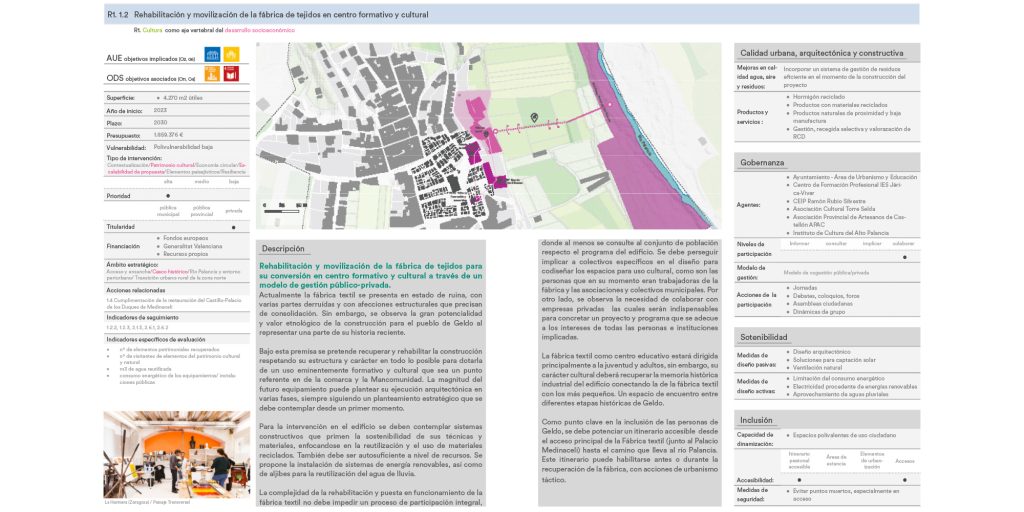
Task: Click the orange ODS goal icon
Action: click(x=210, y=73)
